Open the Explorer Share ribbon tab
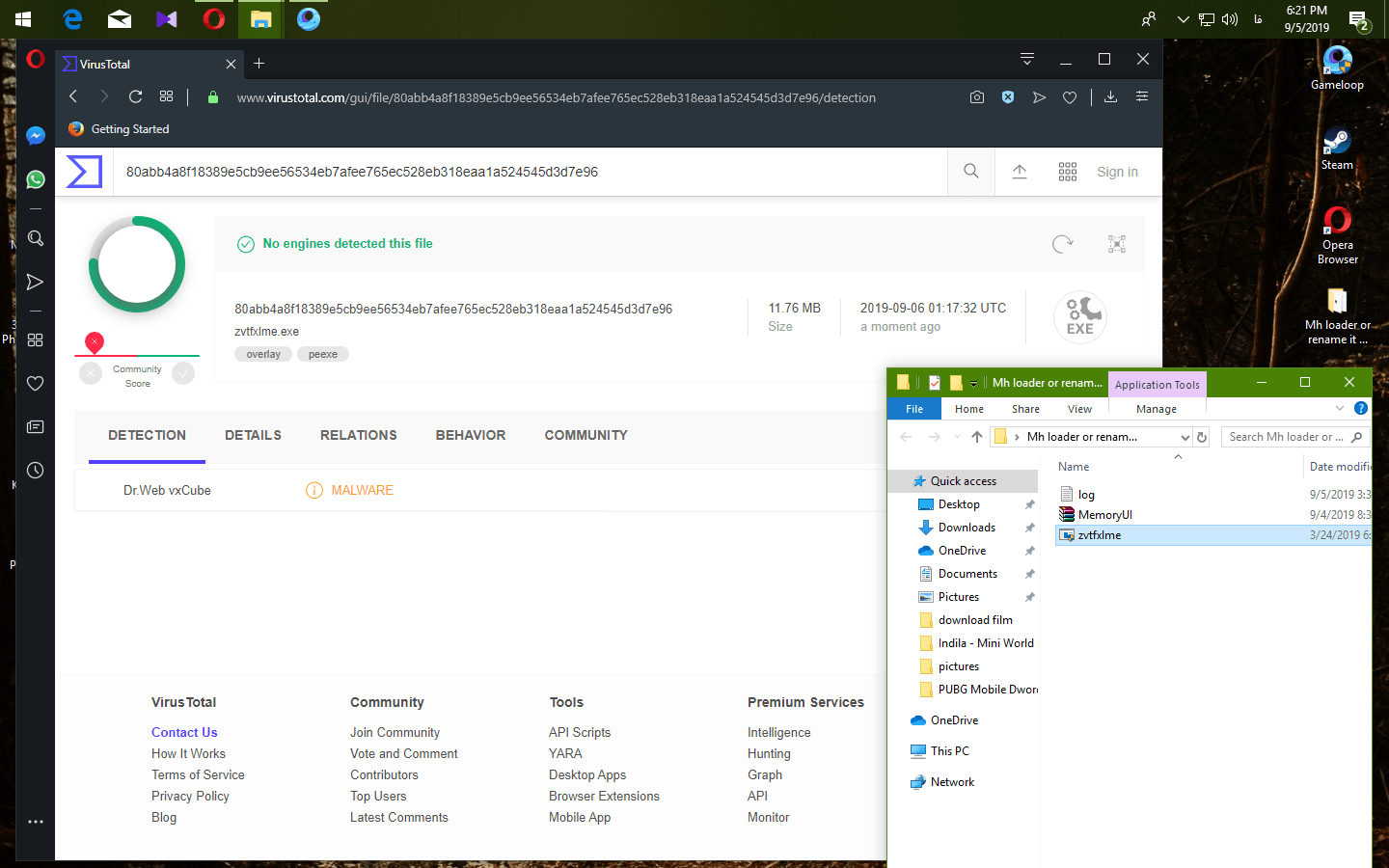 [1025, 409]
